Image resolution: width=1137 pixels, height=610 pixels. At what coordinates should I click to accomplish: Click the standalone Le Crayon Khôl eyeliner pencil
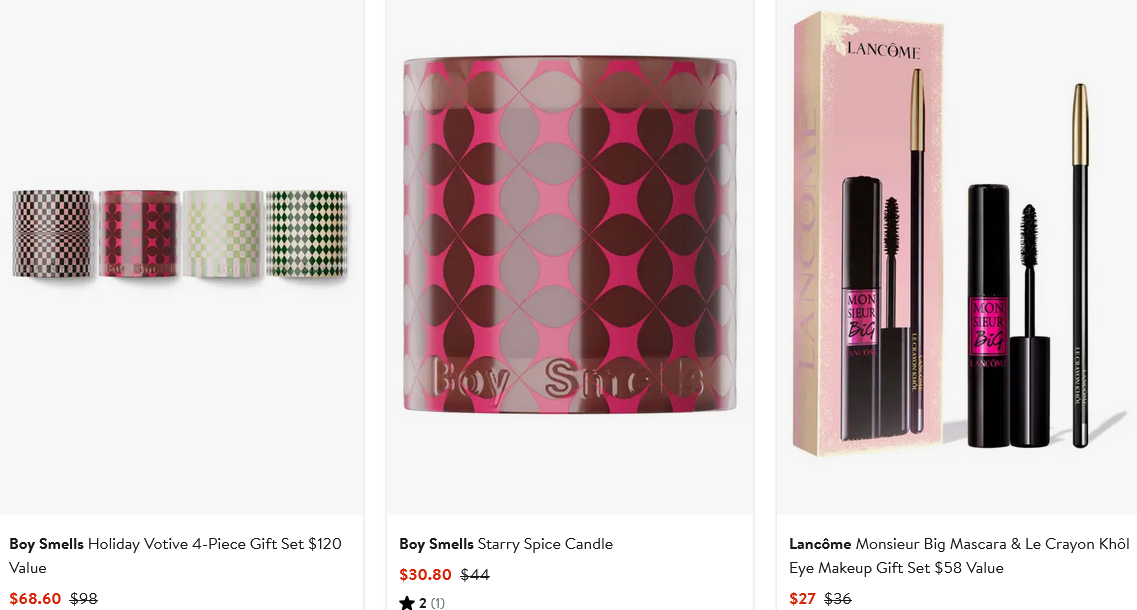[1079, 265]
